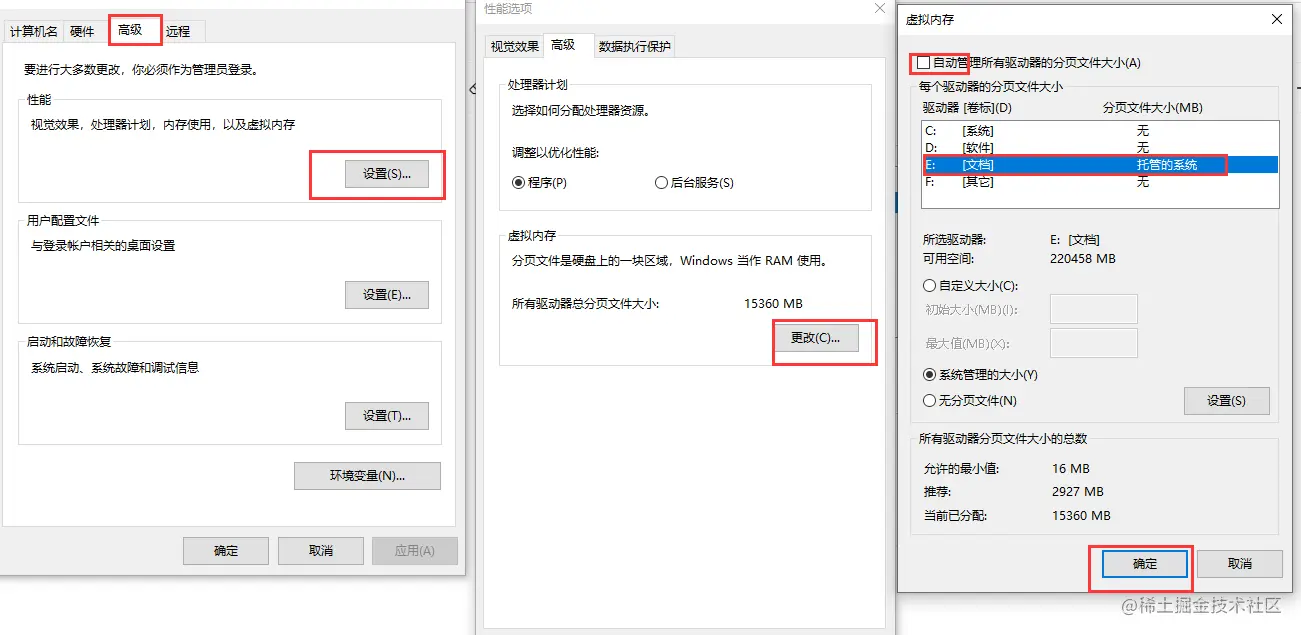Select drive C: [系统] row

1100,131
